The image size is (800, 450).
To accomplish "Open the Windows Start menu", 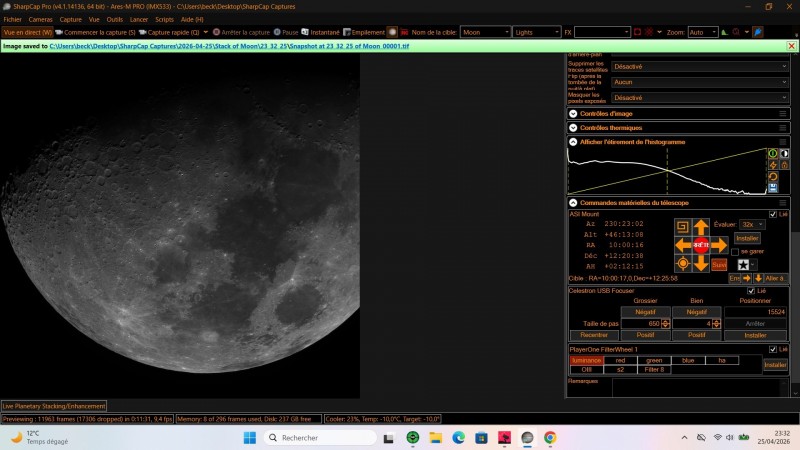I will click(249, 438).
